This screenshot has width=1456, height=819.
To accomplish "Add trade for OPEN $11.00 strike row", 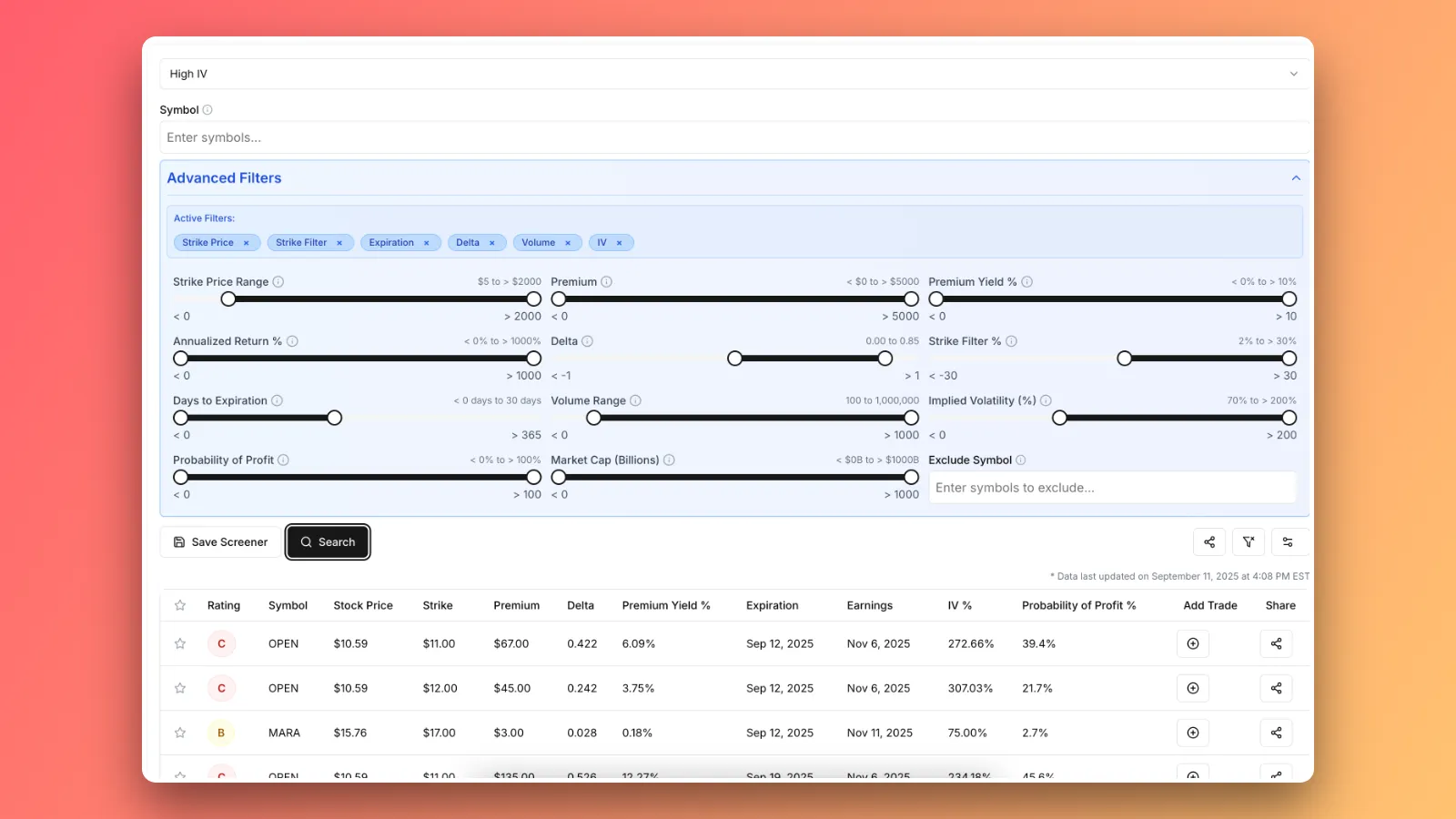I will click(x=1192, y=644).
